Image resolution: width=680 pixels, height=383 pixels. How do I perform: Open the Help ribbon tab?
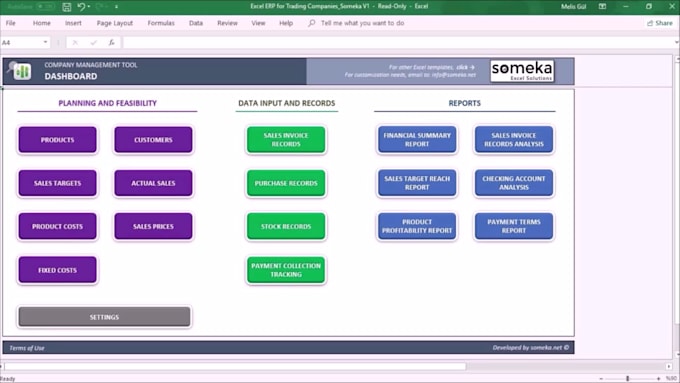[286, 23]
